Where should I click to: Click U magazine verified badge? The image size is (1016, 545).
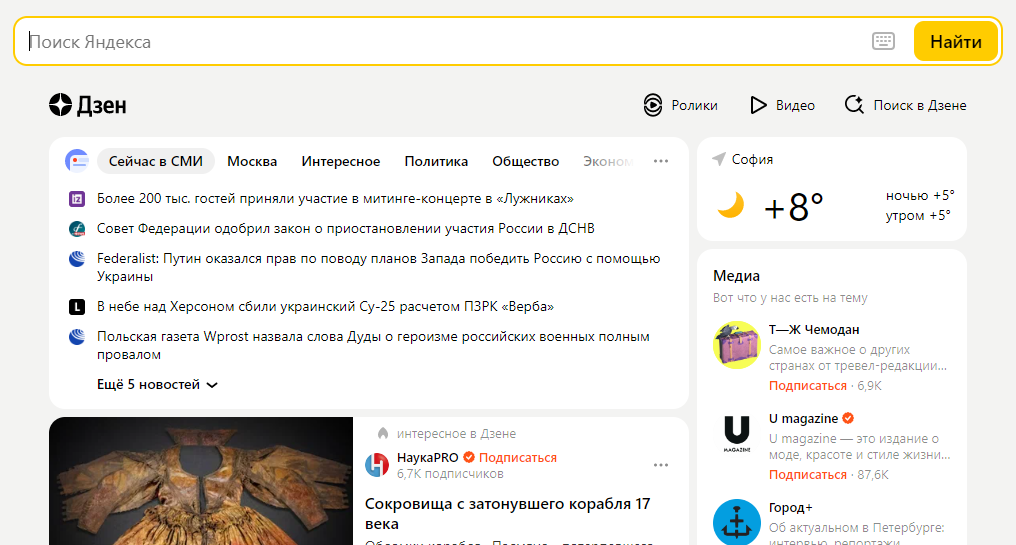848,418
